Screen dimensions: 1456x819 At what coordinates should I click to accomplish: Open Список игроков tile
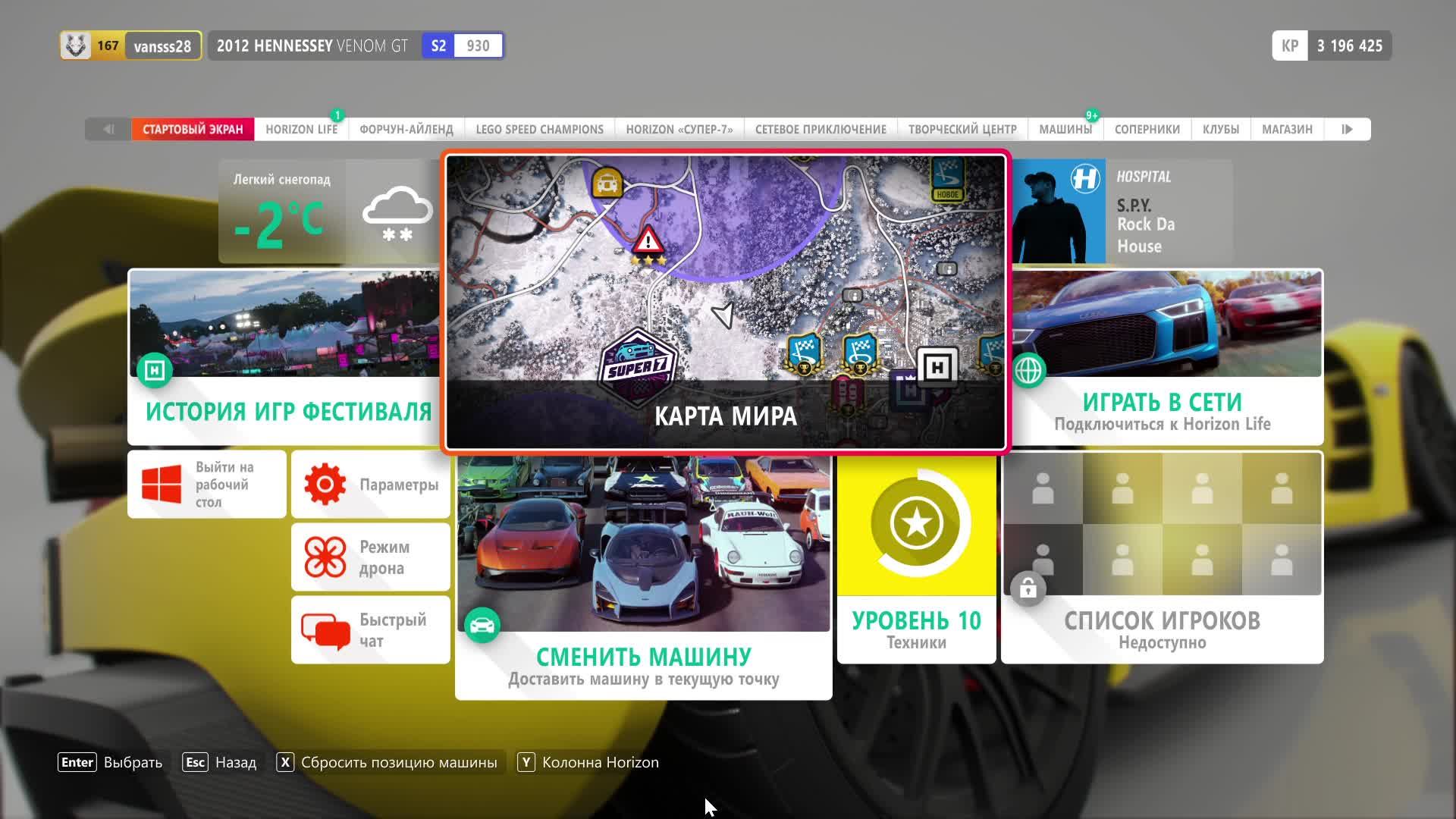click(1163, 557)
